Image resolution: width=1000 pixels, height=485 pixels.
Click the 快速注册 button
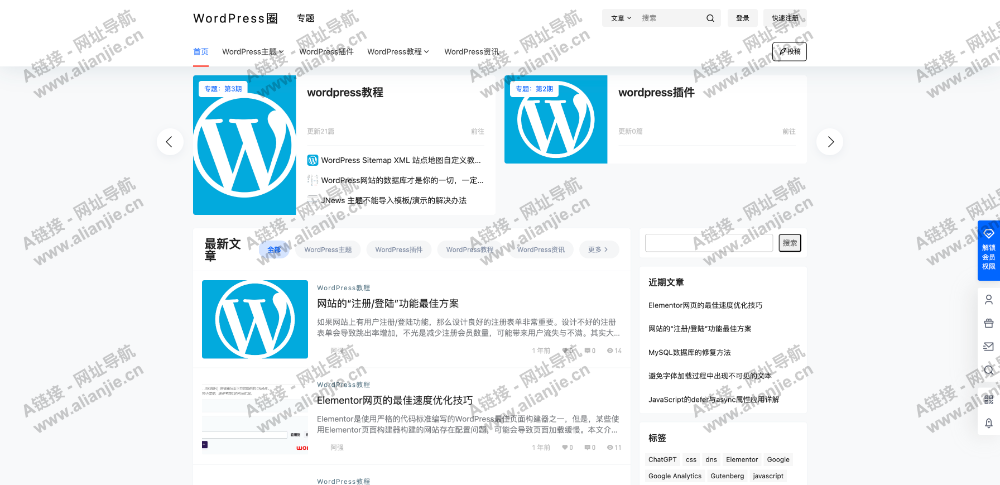(785, 19)
